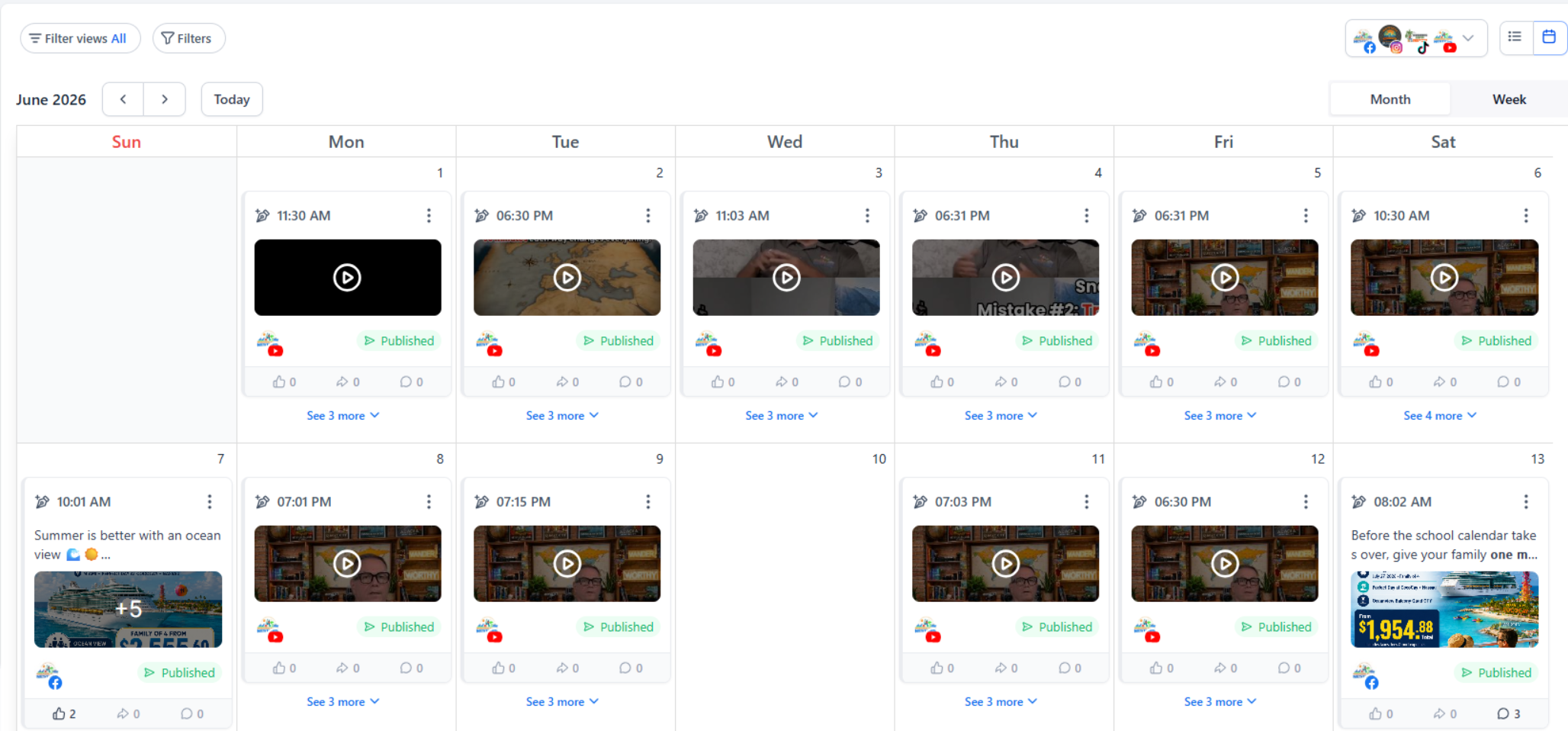Click the share icon on 10:01 AM post
This screenshot has height=731, width=1568.
click(123, 714)
